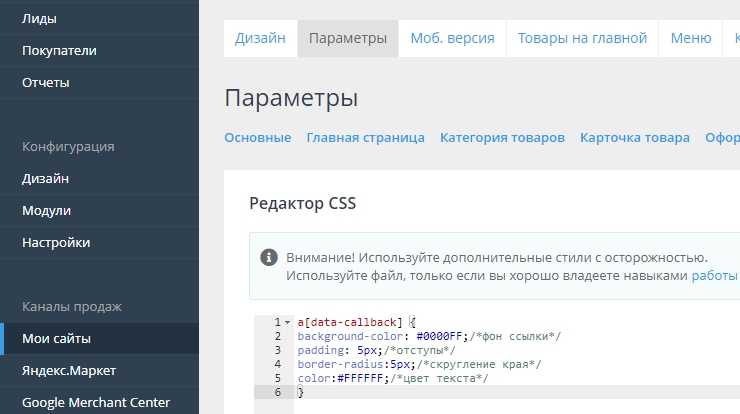Open Google Merchant Center channel
Viewport: 740px width, 414px height.
96,402
